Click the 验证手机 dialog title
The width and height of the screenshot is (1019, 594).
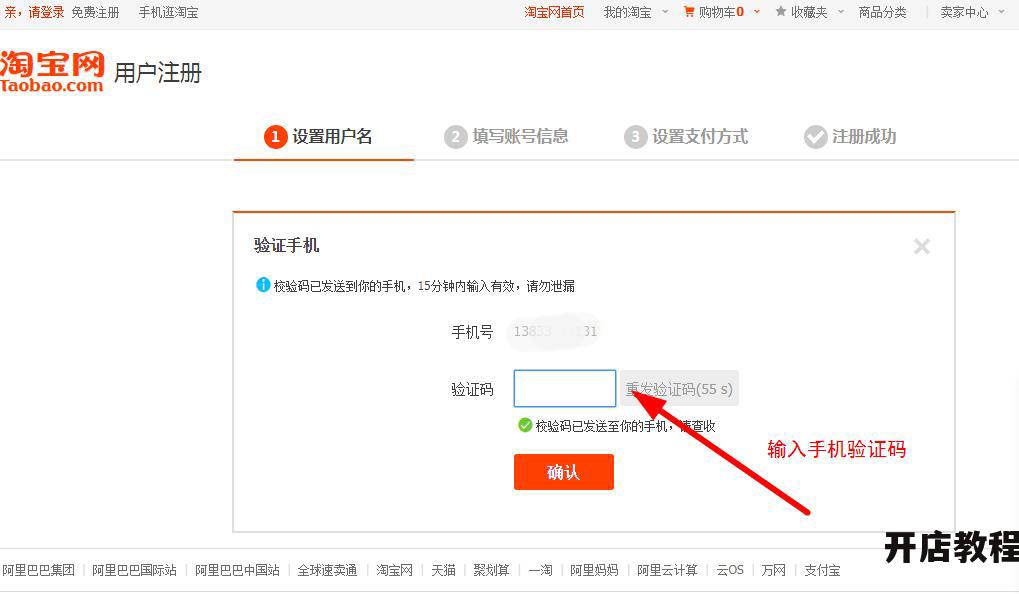(287, 246)
